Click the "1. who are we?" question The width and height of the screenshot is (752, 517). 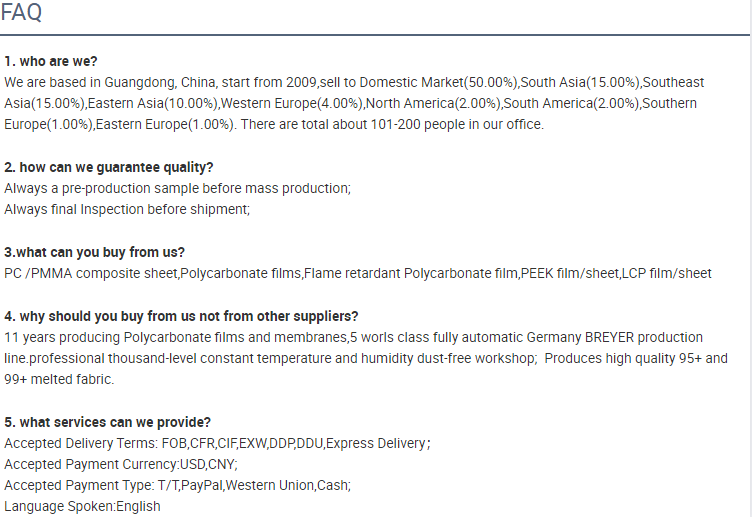click(x=51, y=61)
